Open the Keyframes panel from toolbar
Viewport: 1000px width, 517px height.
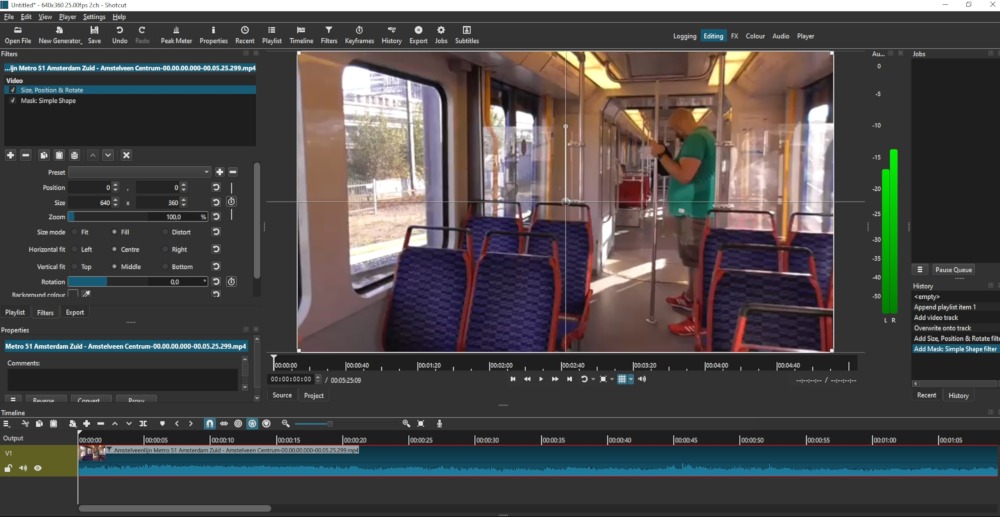point(359,35)
